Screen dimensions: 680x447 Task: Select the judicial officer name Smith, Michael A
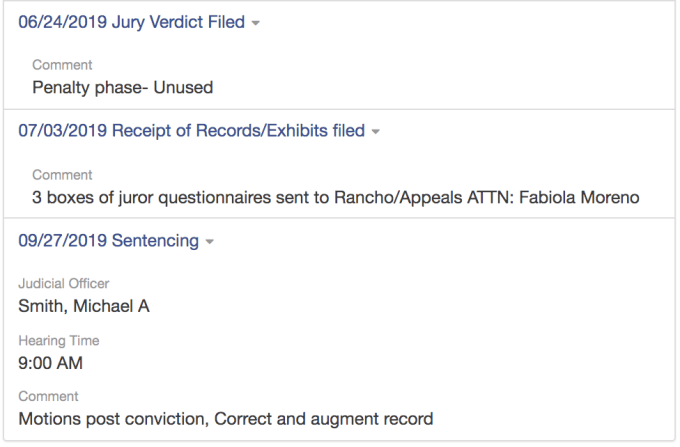[84, 306]
